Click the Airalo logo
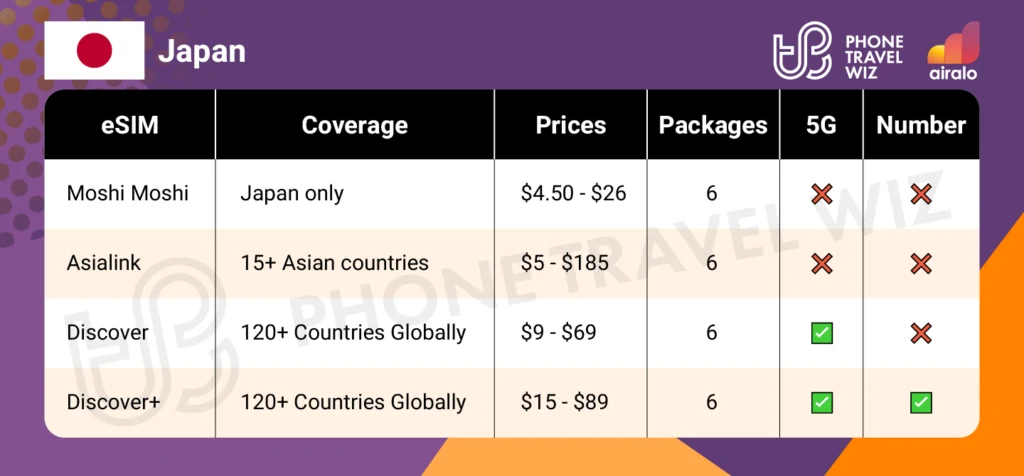 click(x=952, y=53)
